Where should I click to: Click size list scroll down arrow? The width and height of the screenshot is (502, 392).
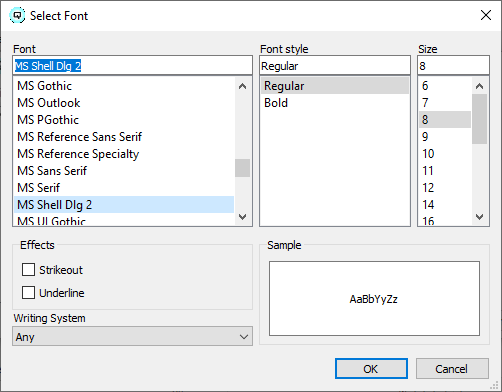(479, 217)
